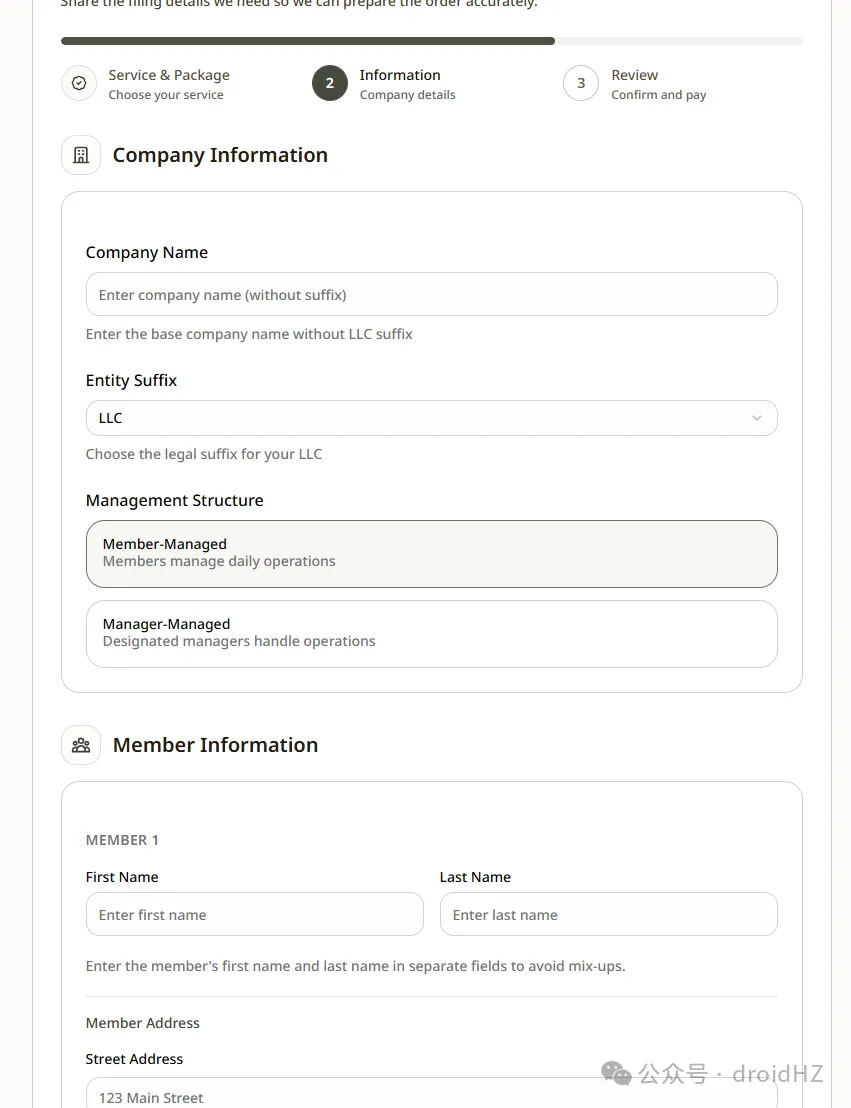
Task: Click the form progress bar
Action: coord(431,41)
